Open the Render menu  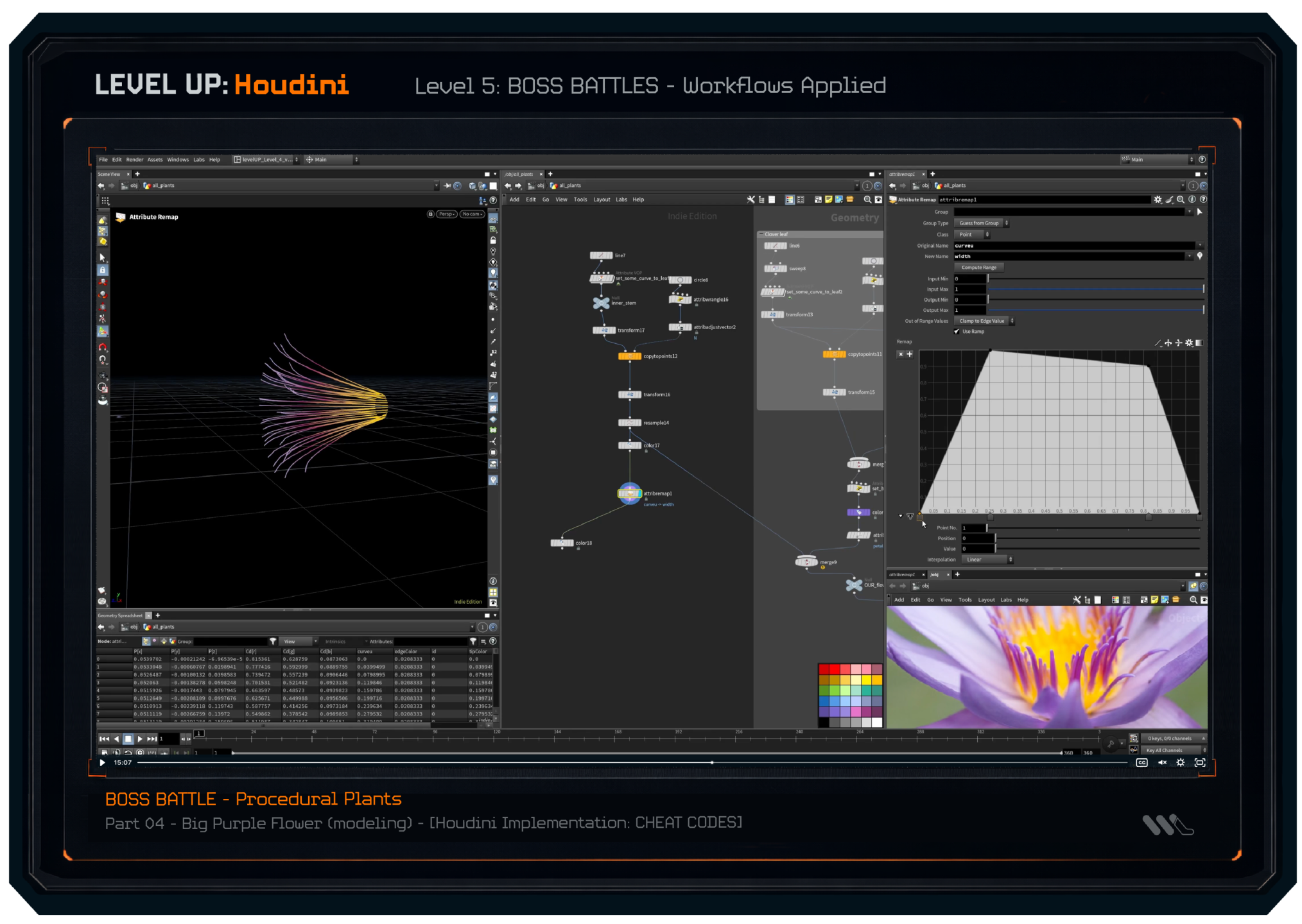pos(134,160)
